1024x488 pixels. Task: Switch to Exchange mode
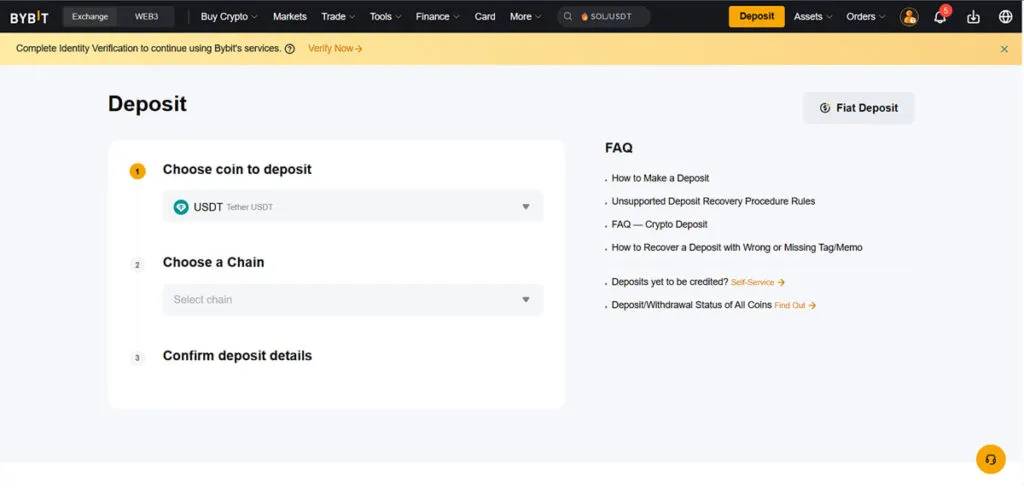pos(90,17)
